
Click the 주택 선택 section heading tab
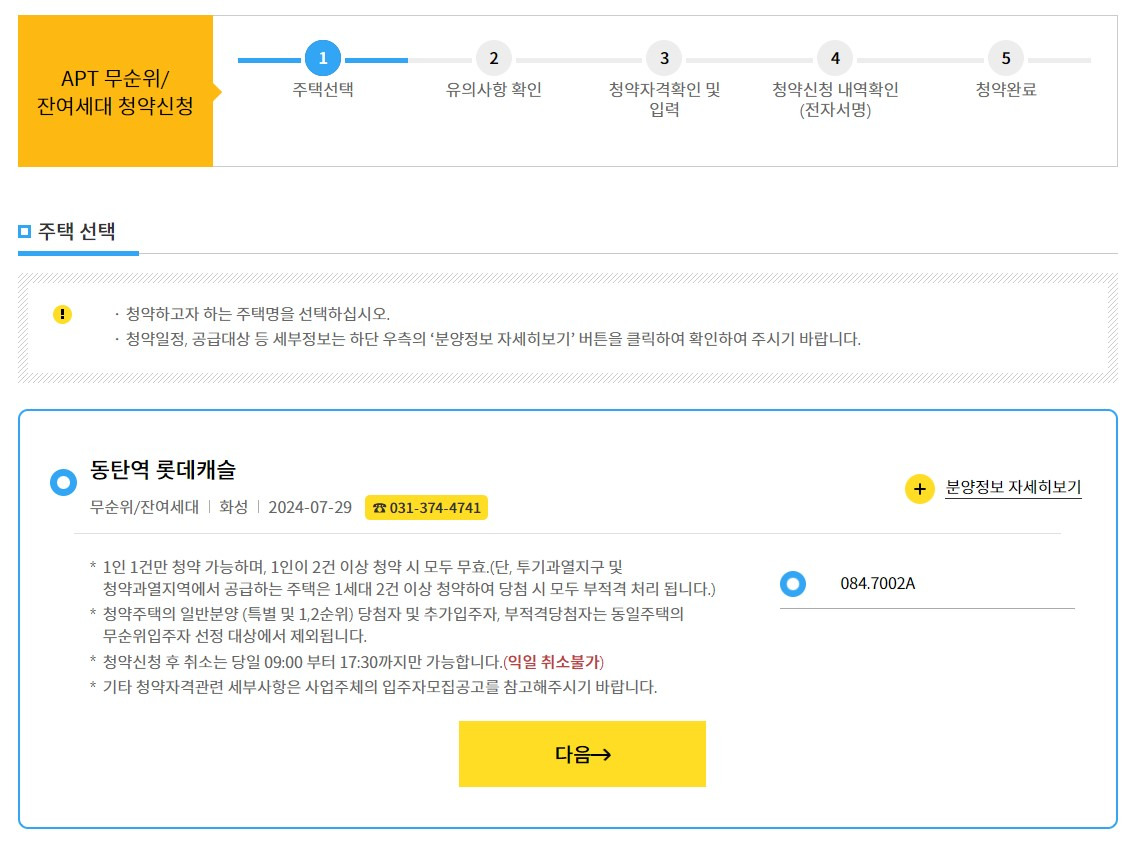tap(77, 231)
